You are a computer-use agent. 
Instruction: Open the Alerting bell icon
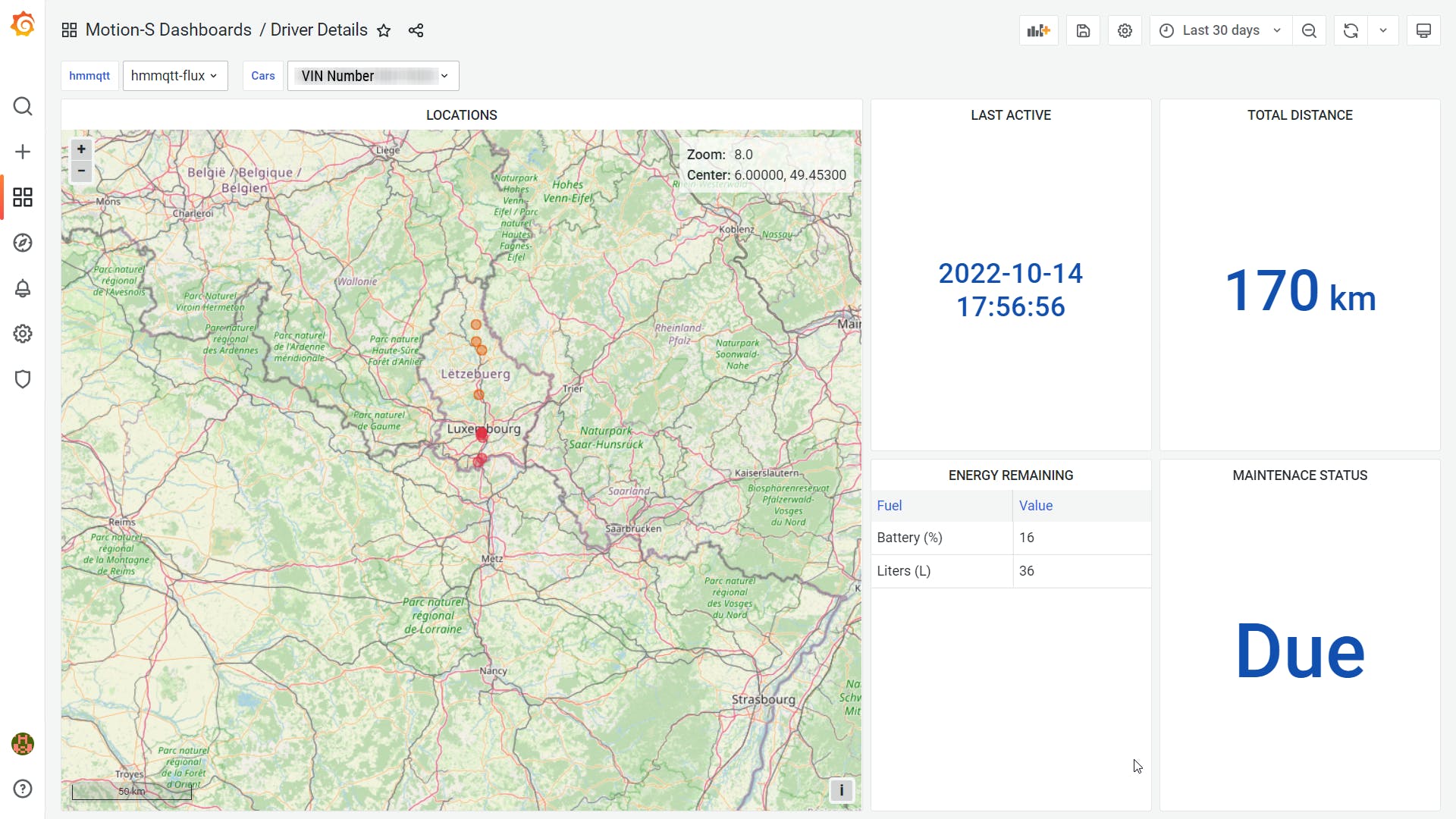pyautogui.click(x=23, y=288)
